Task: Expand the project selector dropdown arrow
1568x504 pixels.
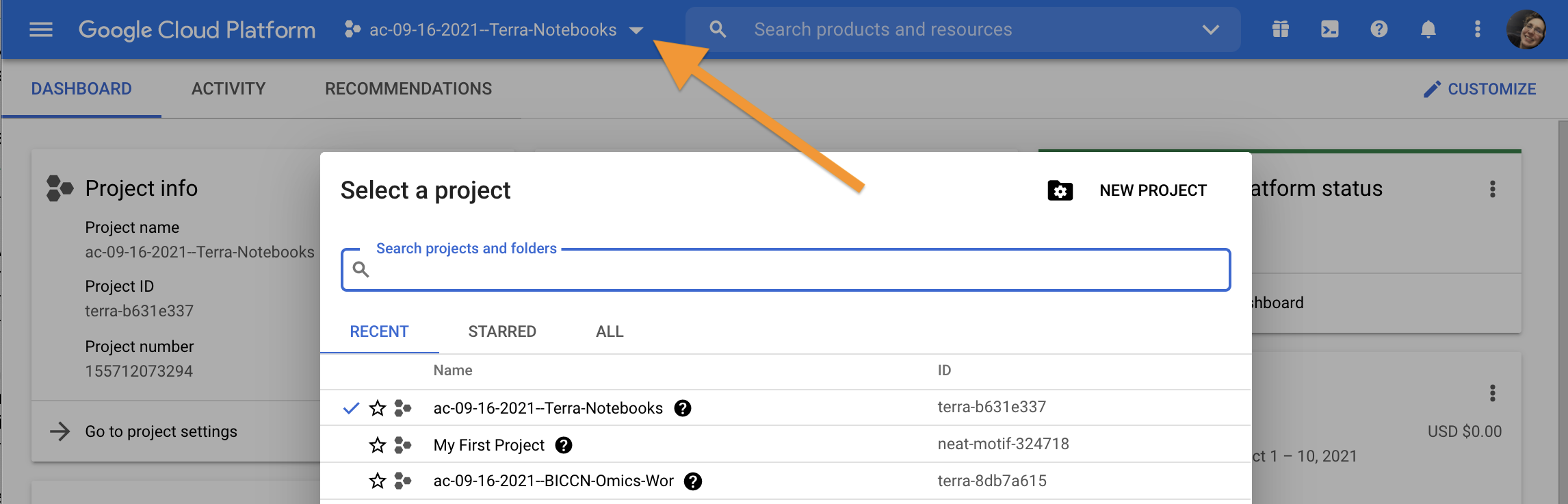Action: 636,30
